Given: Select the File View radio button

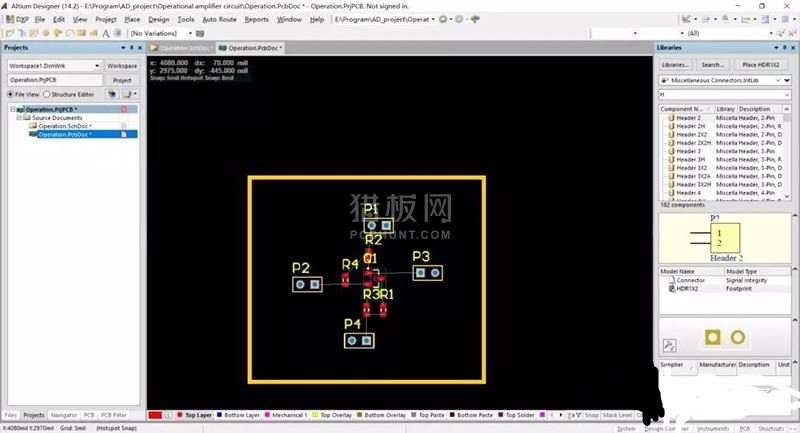Looking at the screenshot, I should 12,94.
